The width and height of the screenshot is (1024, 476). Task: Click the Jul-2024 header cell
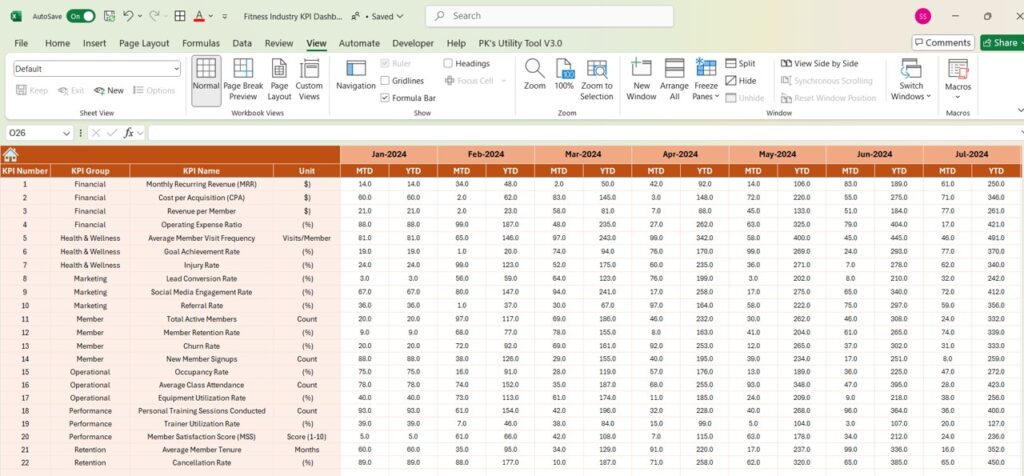pos(972,155)
